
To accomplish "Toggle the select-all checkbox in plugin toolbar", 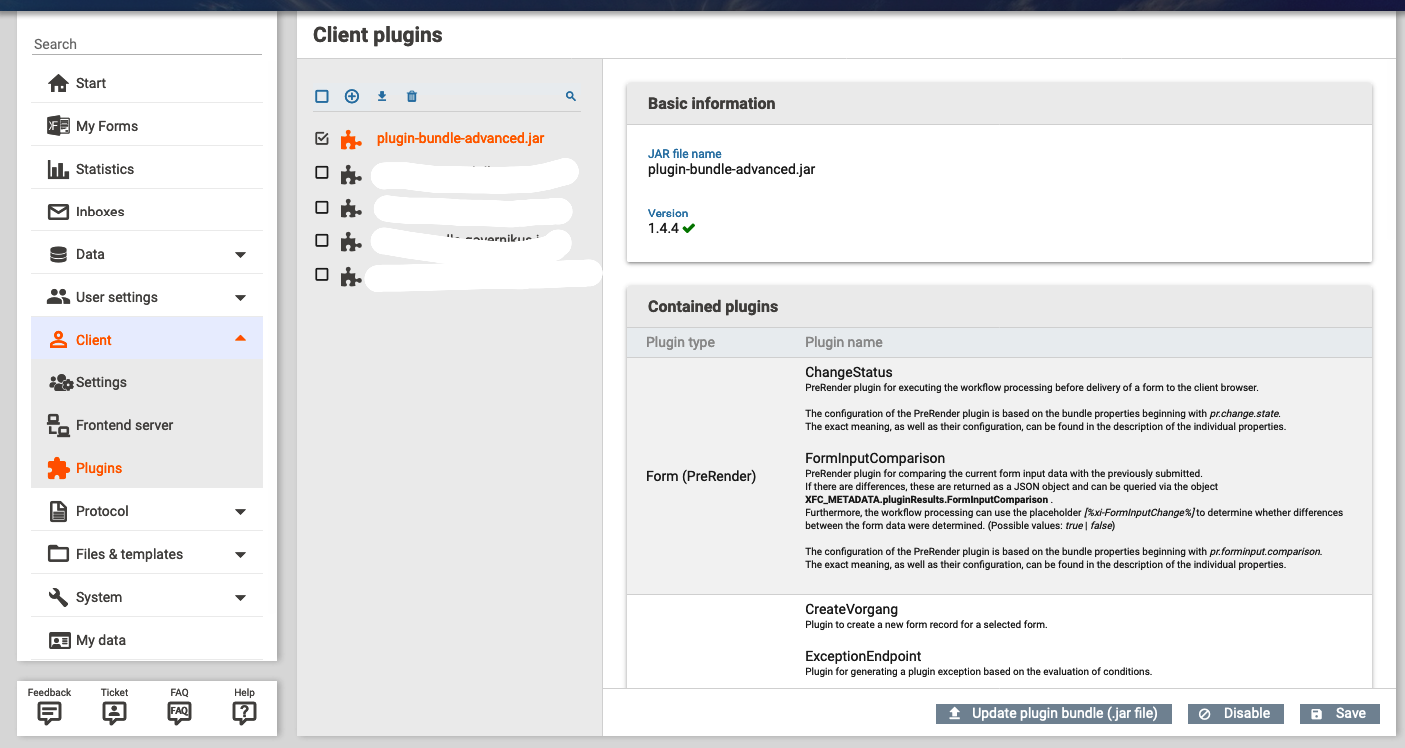I will pyautogui.click(x=322, y=97).
